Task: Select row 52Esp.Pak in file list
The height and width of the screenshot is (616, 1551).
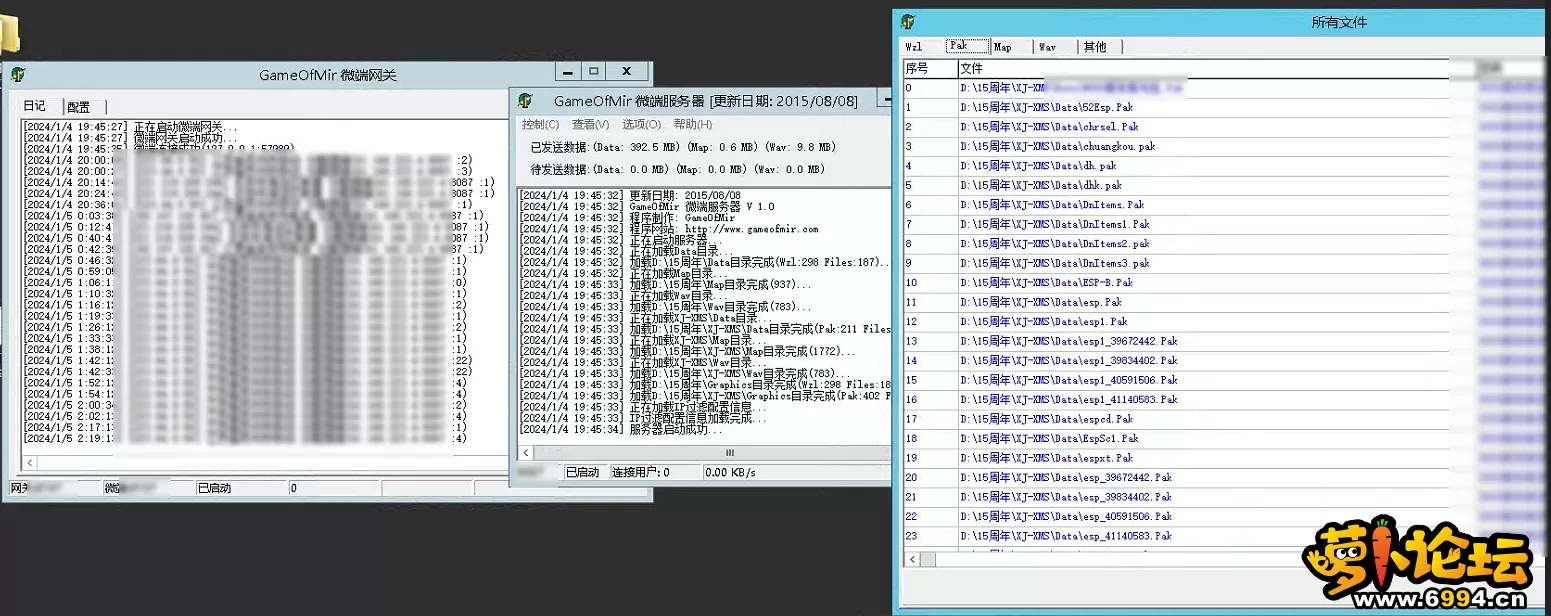Action: click(x=1175, y=107)
